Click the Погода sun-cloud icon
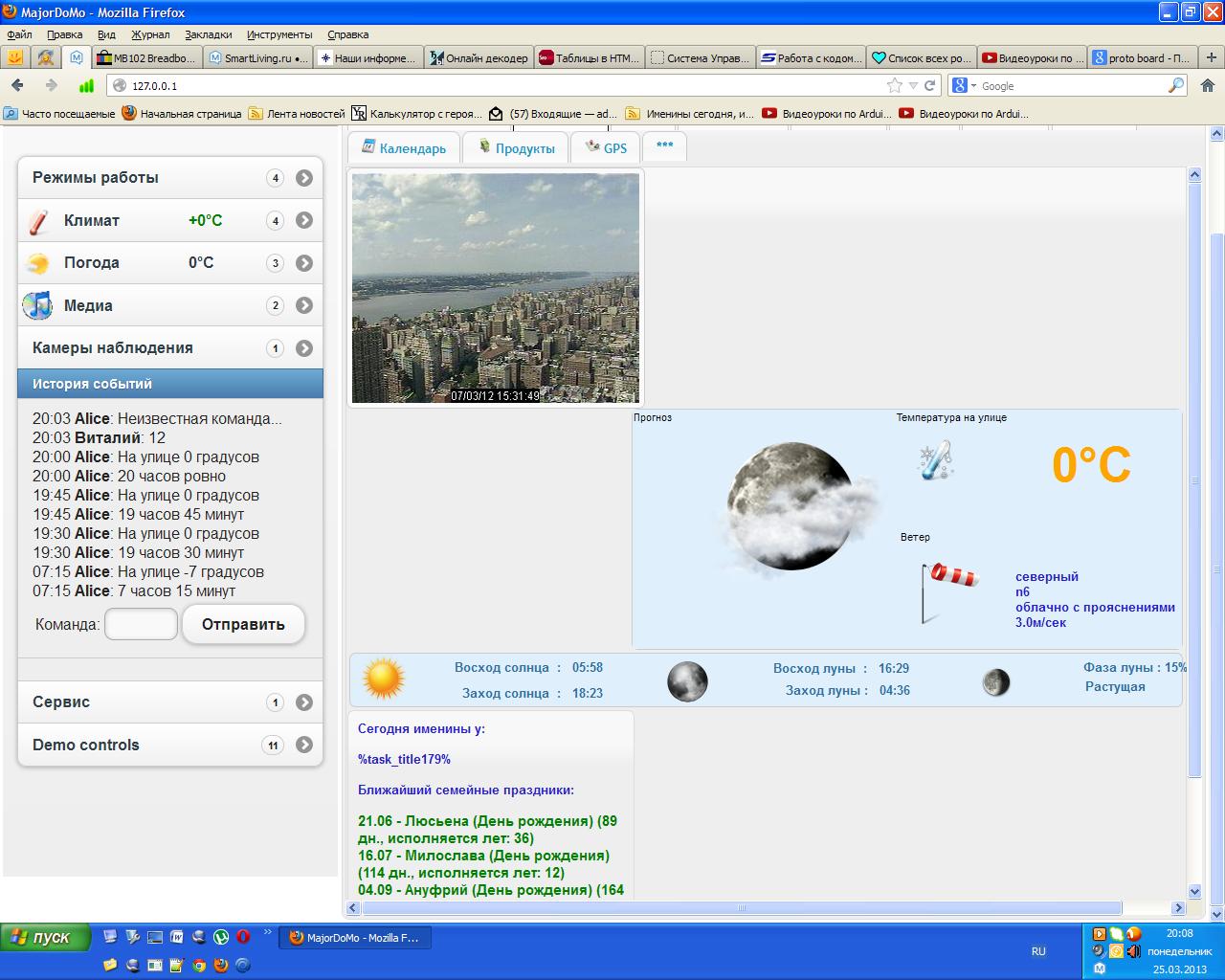Screen dimensions: 1225x980 tap(38, 263)
